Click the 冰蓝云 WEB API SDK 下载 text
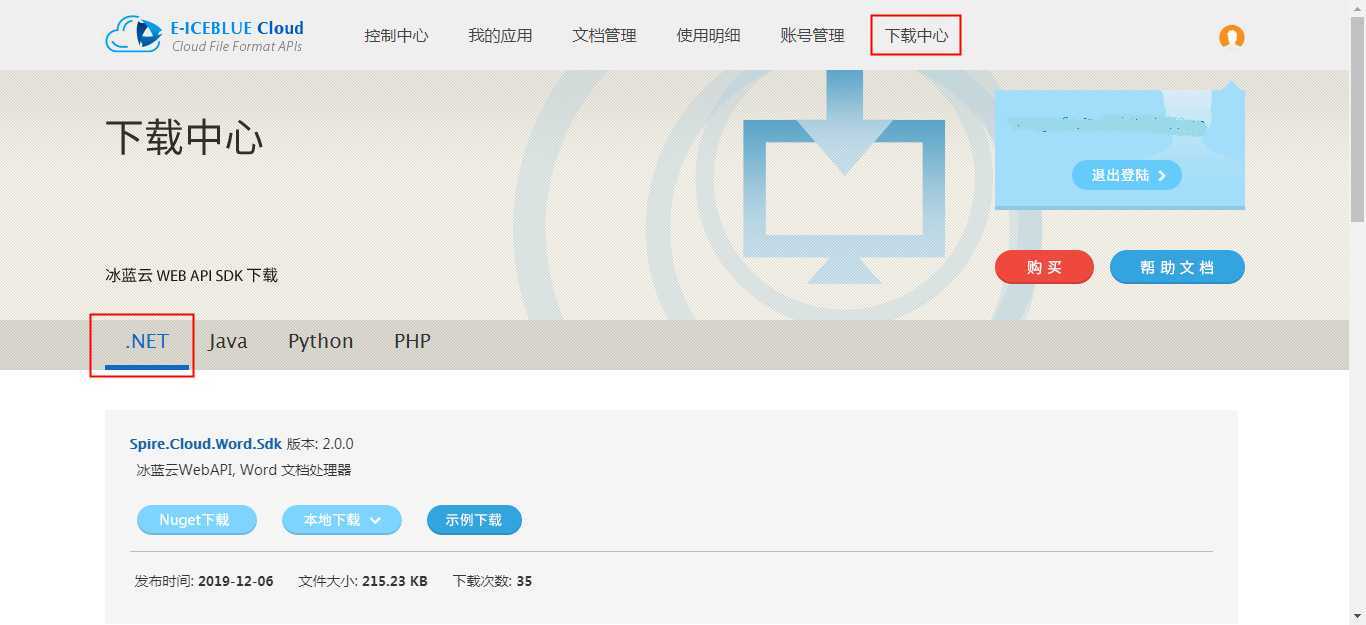 click(191, 275)
